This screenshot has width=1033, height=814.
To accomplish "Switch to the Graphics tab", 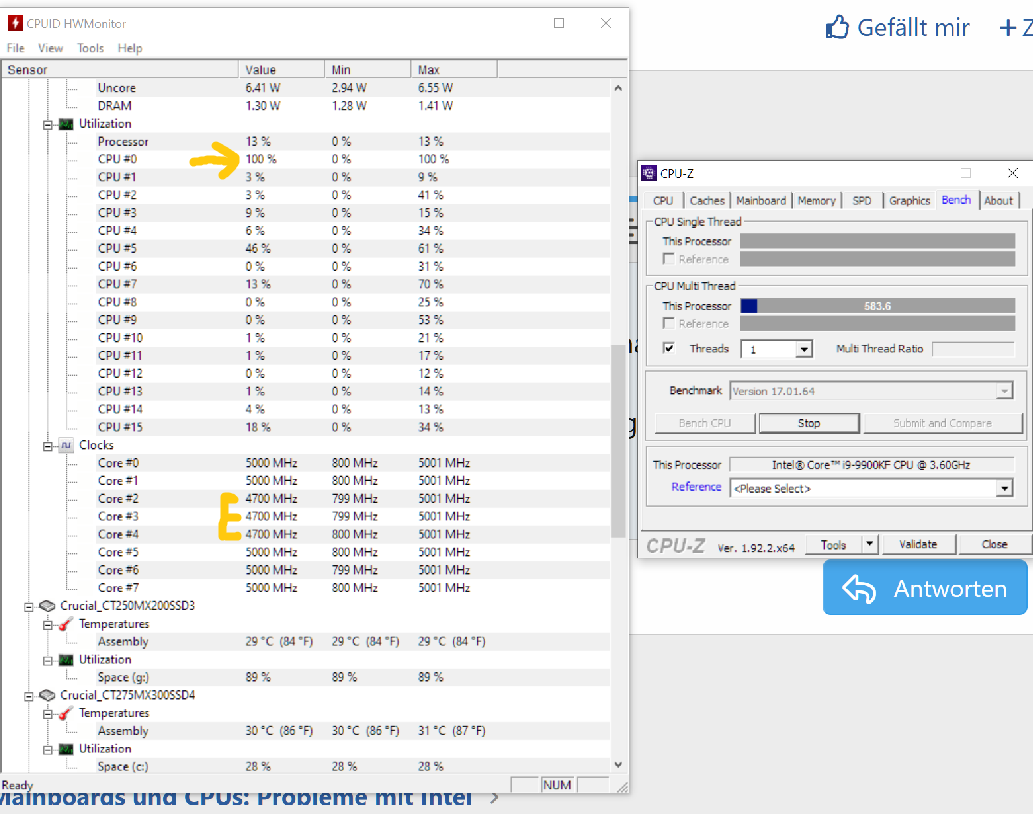I will 909,200.
